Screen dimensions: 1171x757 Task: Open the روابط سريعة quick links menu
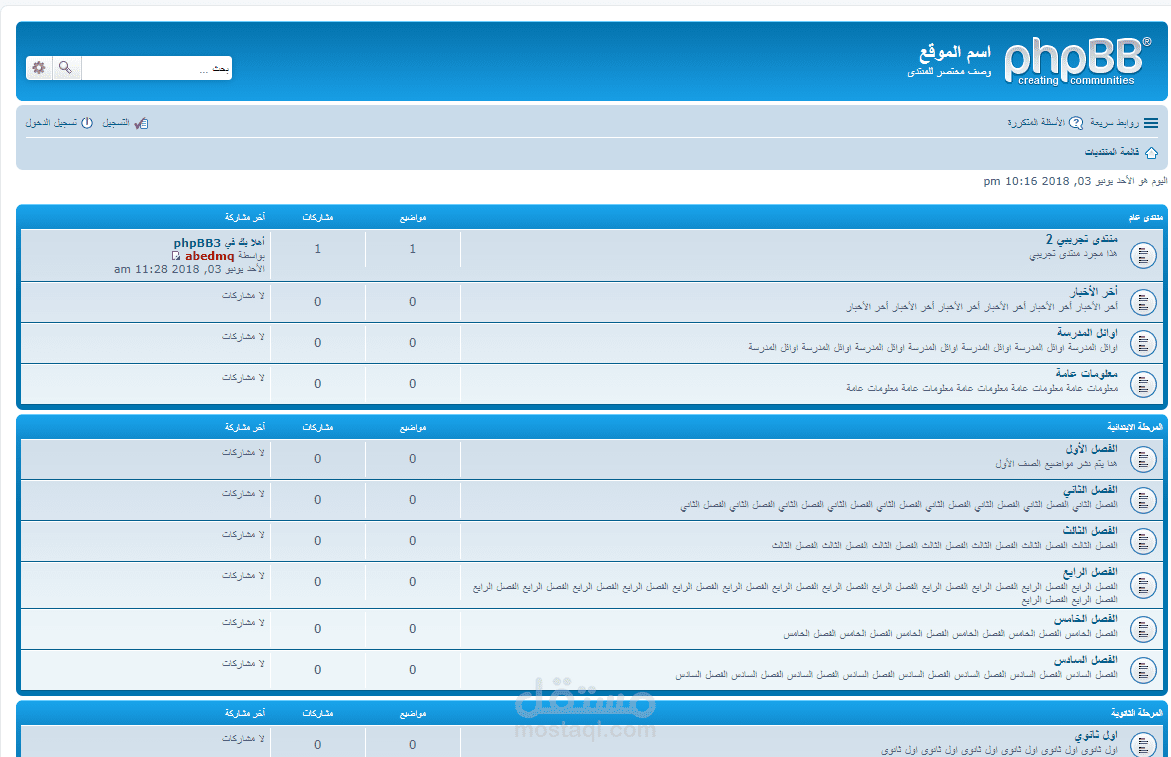point(1113,122)
